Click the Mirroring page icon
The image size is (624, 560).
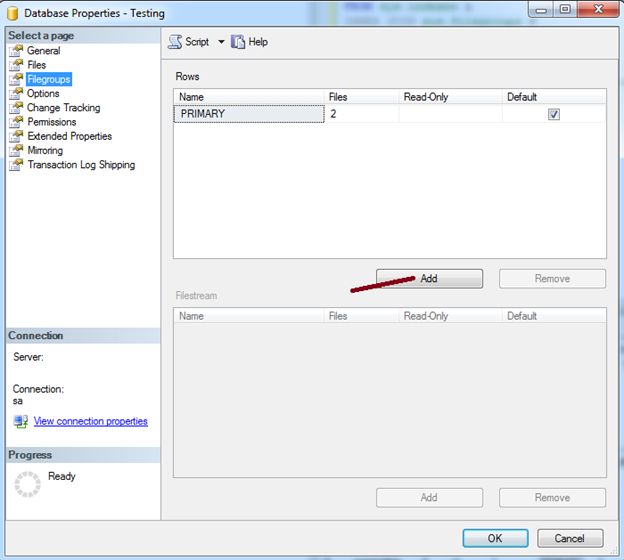16,150
